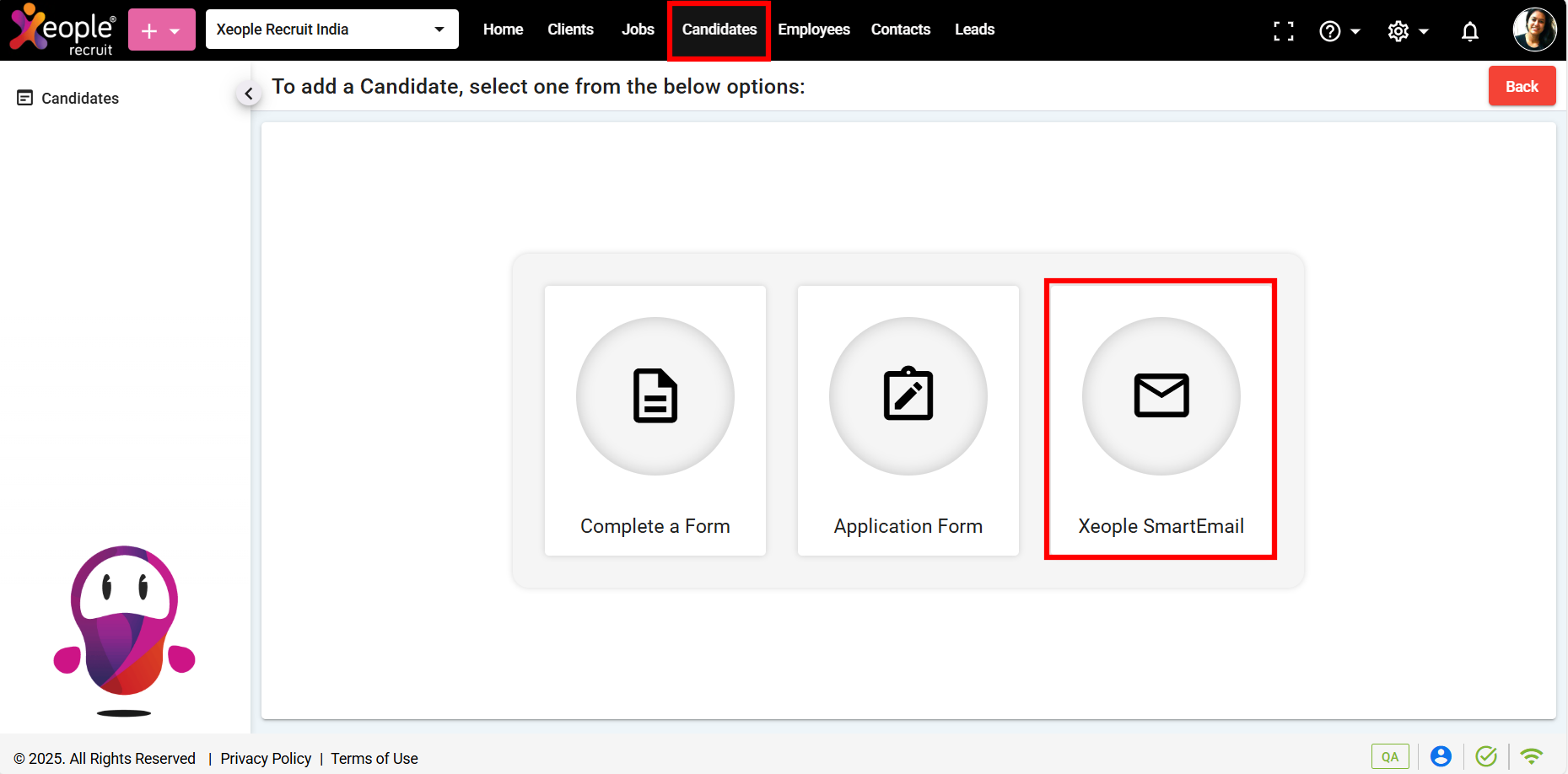Open the Privacy Policy link
The height and width of the screenshot is (774, 1568).
pos(266,758)
